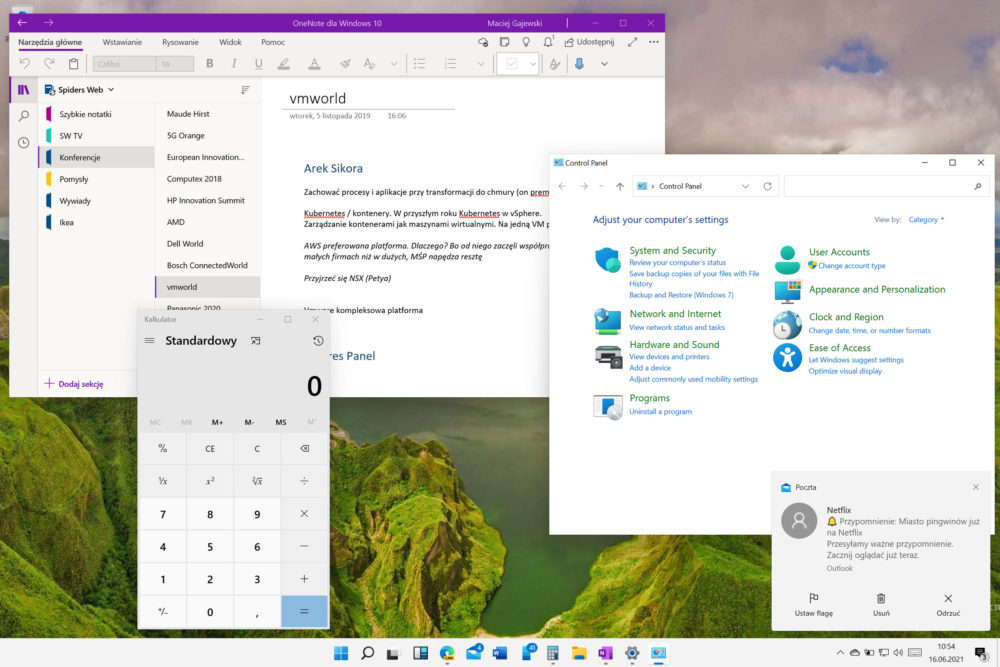Enter full screen mode with expand arrows
Screen dimensions: 1000x667
click(x=633, y=42)
